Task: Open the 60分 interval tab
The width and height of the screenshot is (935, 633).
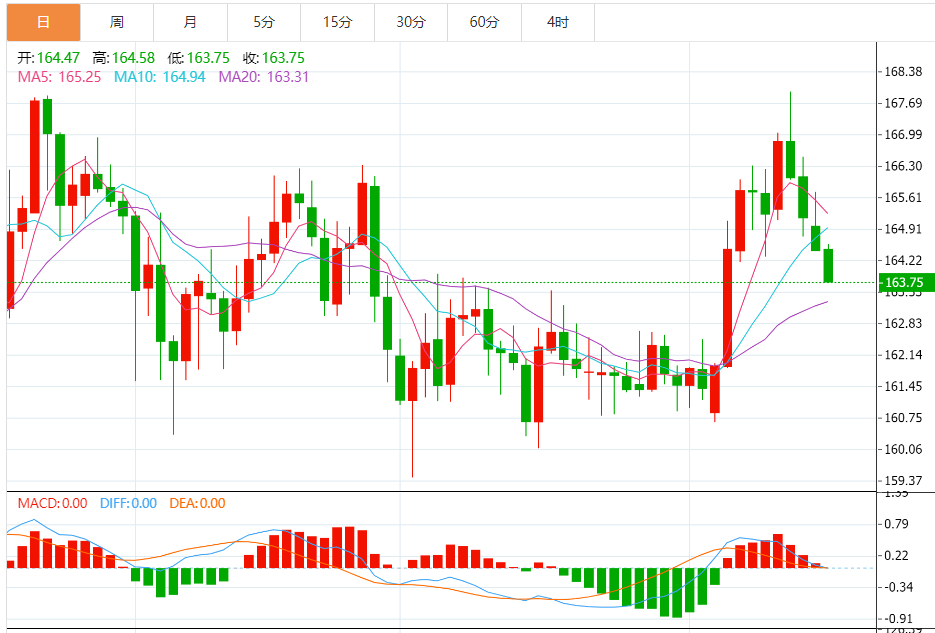Action: point(484,23)
